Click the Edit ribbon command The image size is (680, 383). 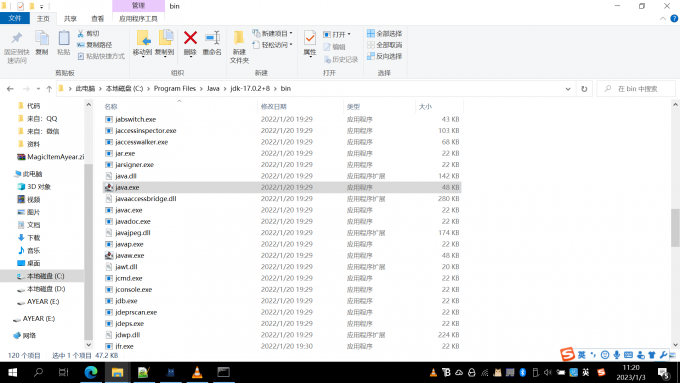tap(334, 47)
